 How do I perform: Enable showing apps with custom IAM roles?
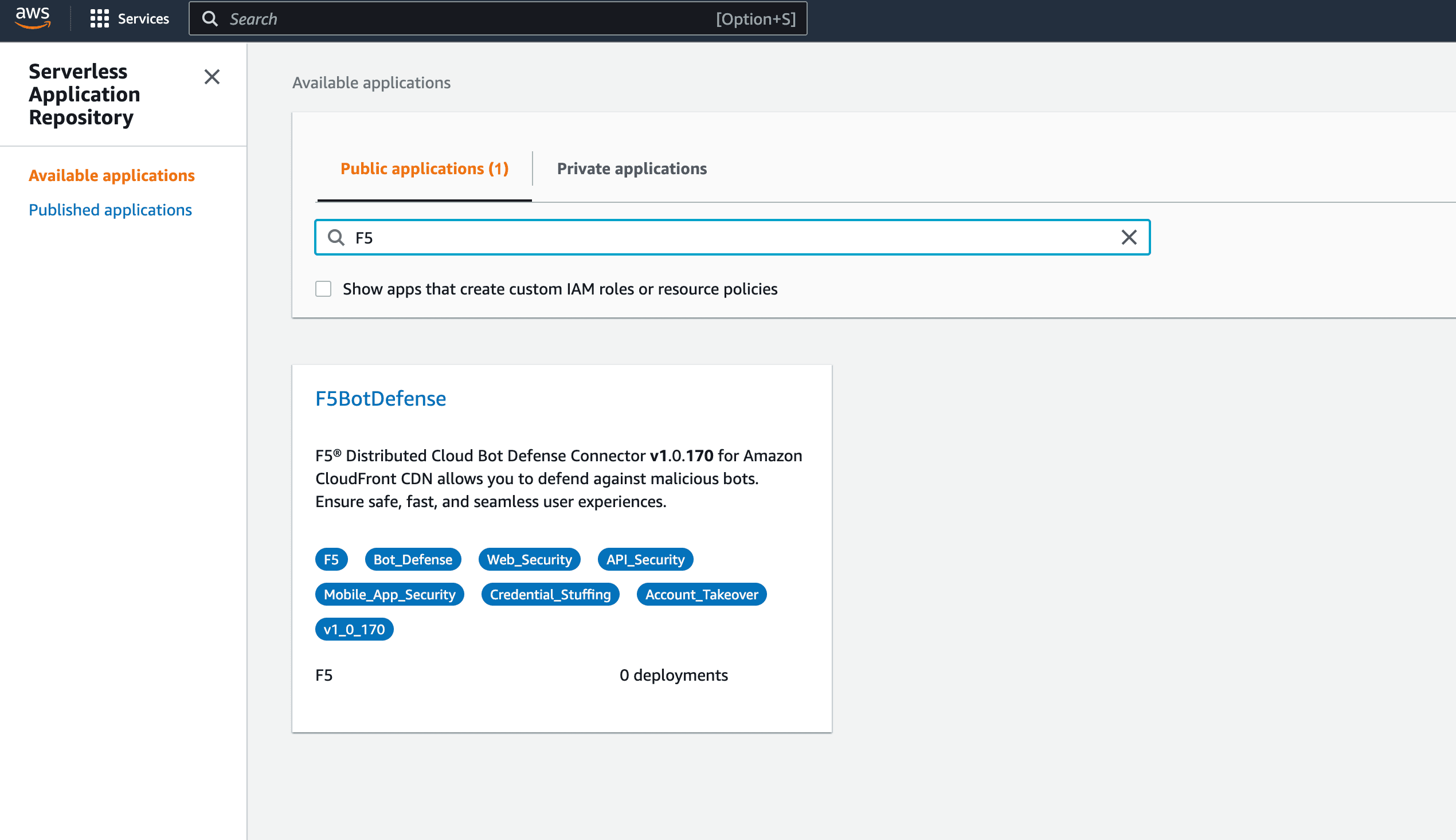324,288
